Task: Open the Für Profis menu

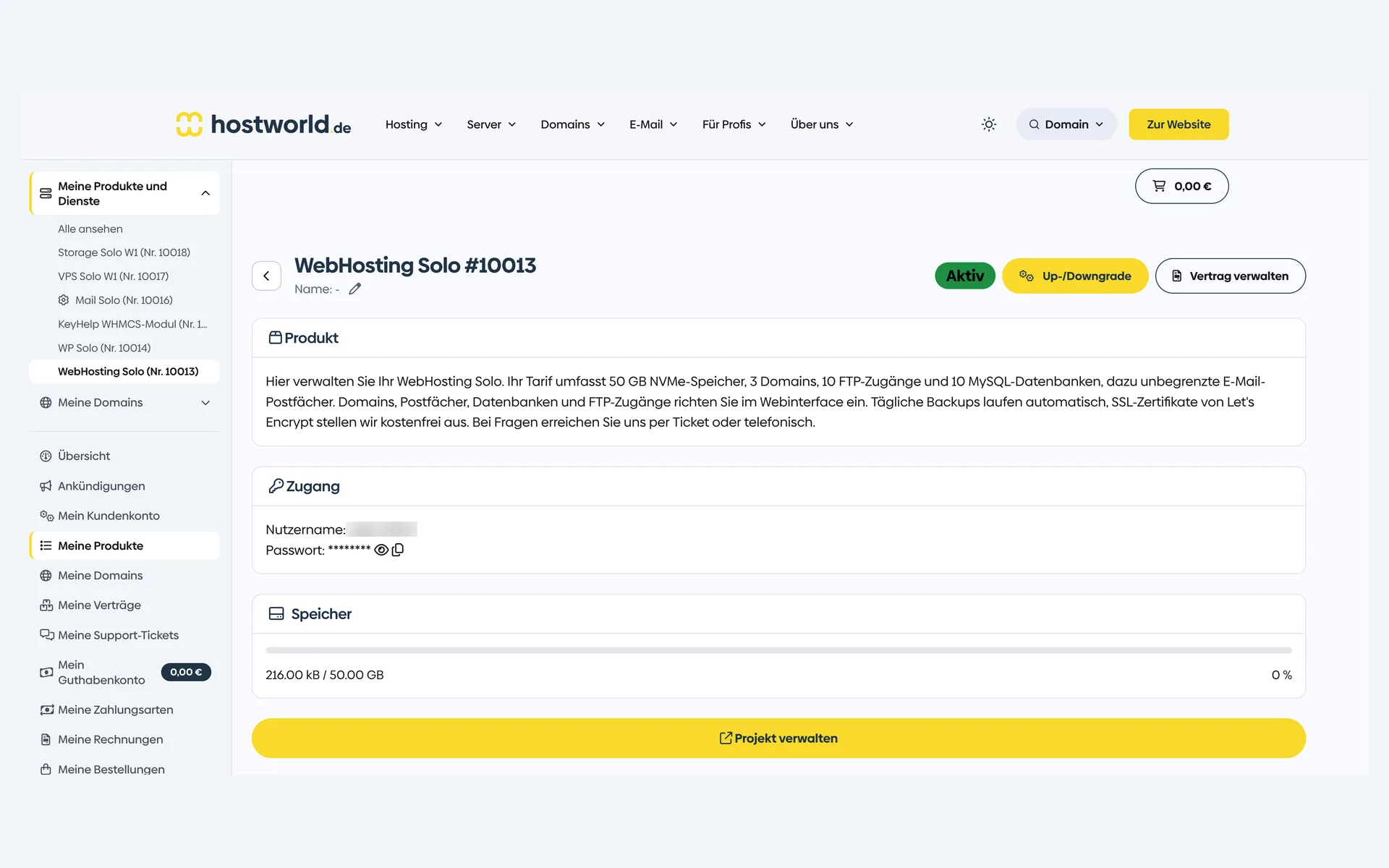Action: (734, 124)
